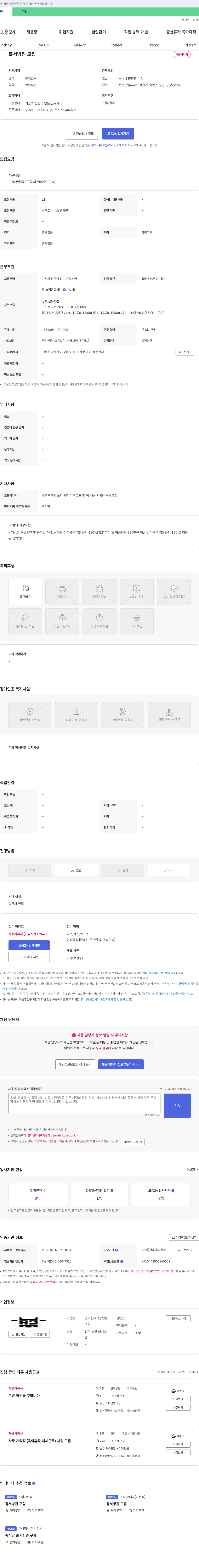
Task: Click the 로그인 link at top
Action: 186,20
